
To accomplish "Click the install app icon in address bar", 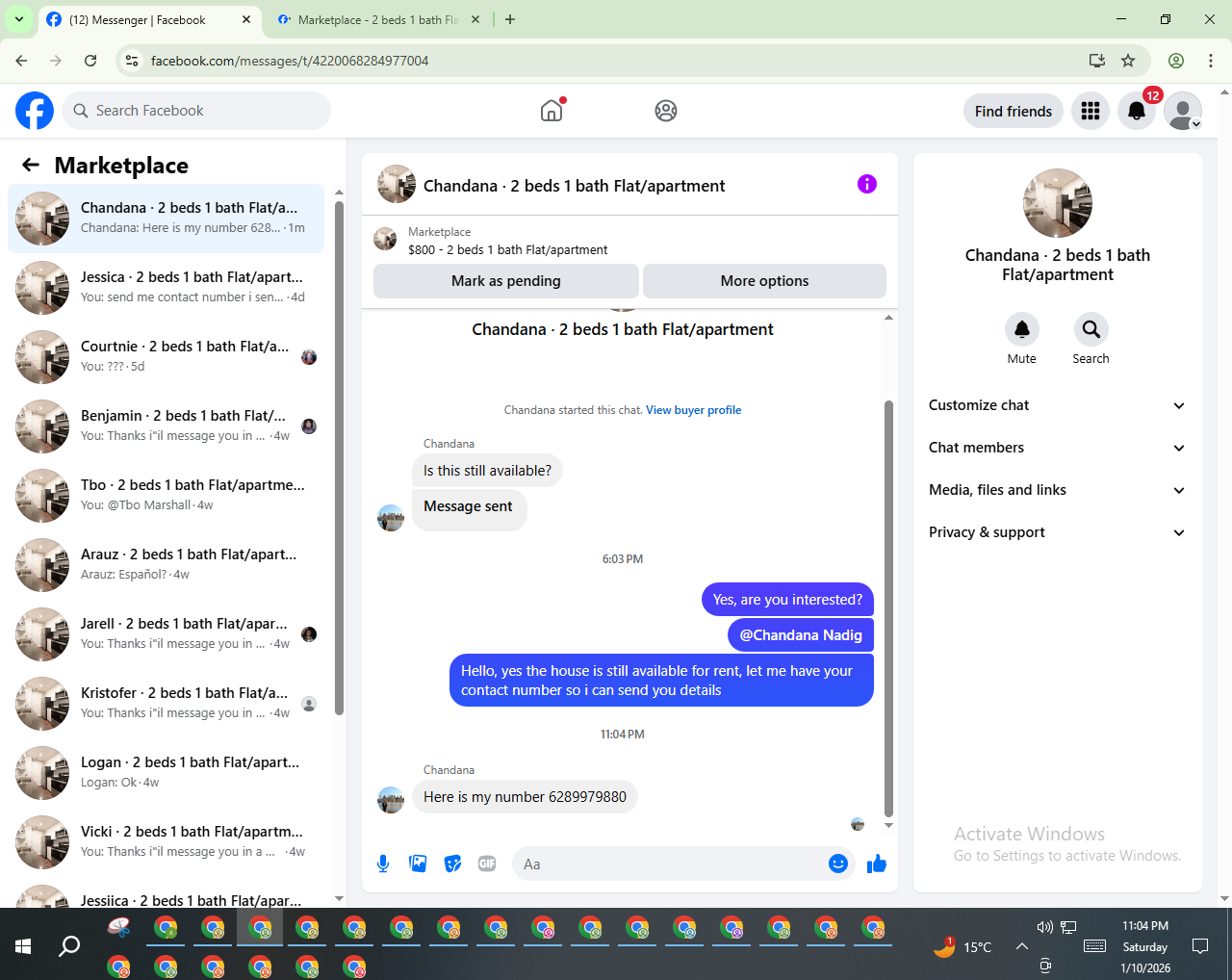I will point(1096,61).
